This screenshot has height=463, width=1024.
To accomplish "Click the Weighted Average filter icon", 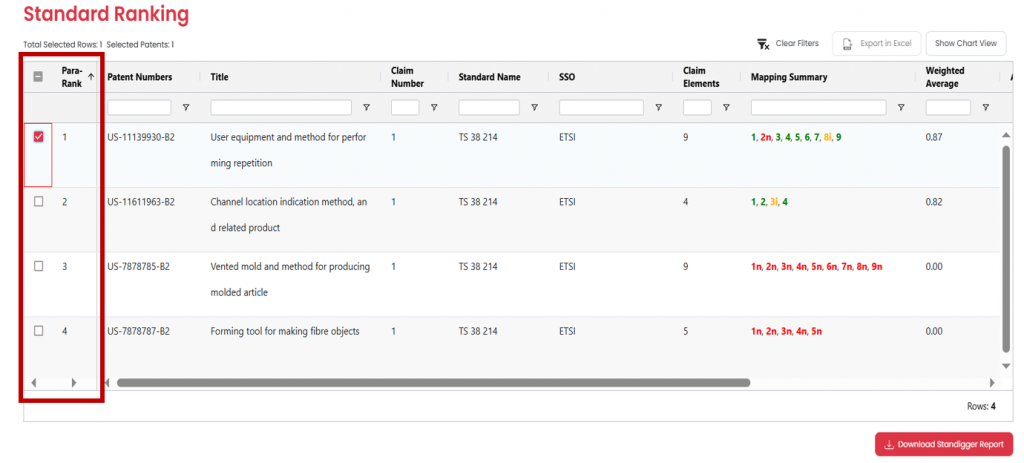I will tap(985, 107).
